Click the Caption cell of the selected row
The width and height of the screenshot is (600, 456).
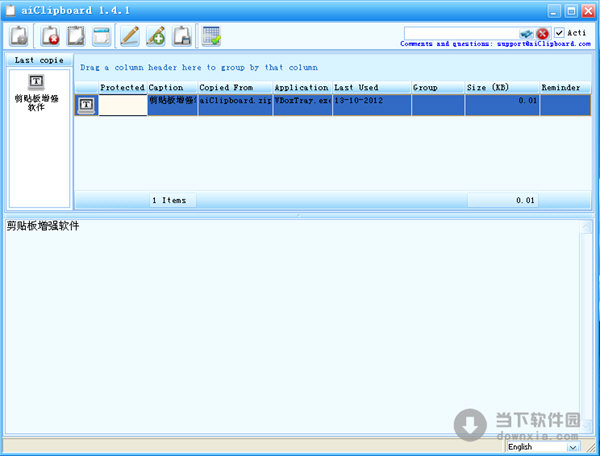[172, 105]
